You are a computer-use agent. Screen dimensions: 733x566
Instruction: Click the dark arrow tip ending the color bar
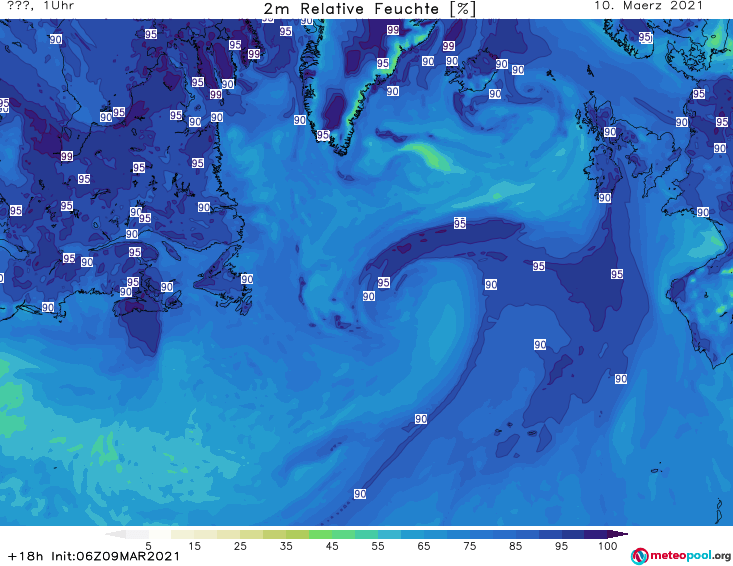click(618, 534)
